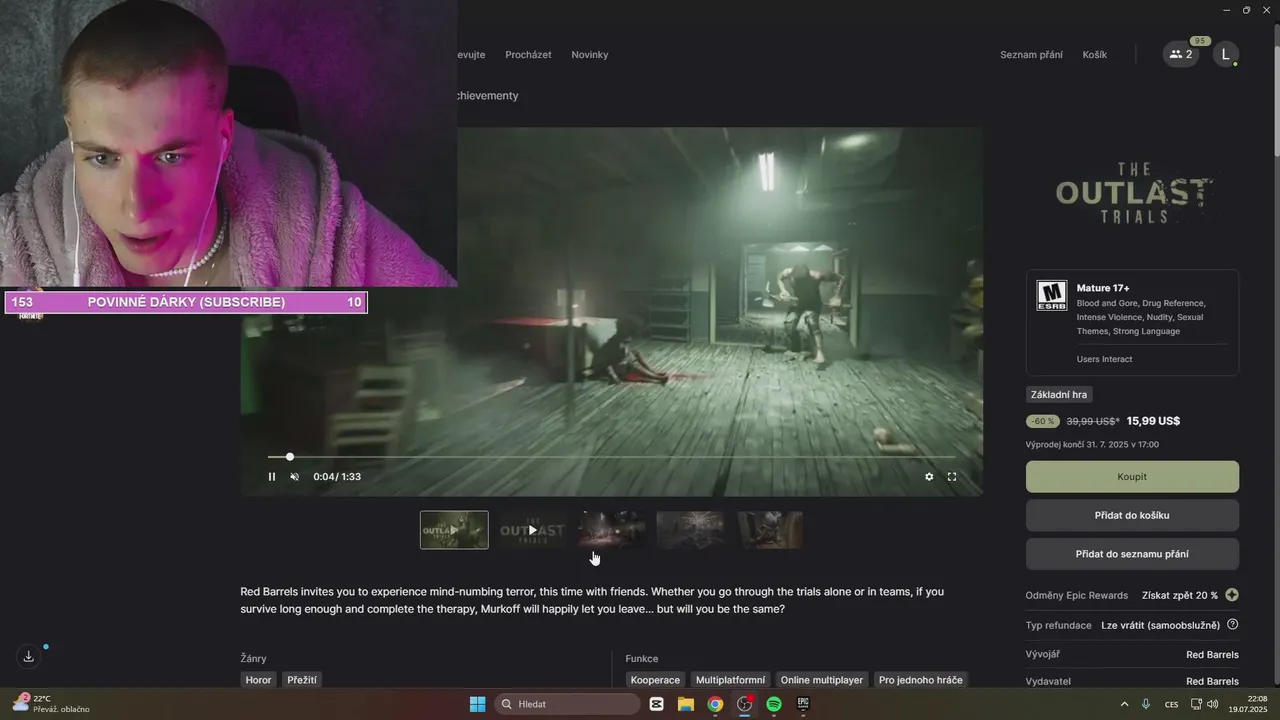Show hidden system tray icons

point(1124,704)
